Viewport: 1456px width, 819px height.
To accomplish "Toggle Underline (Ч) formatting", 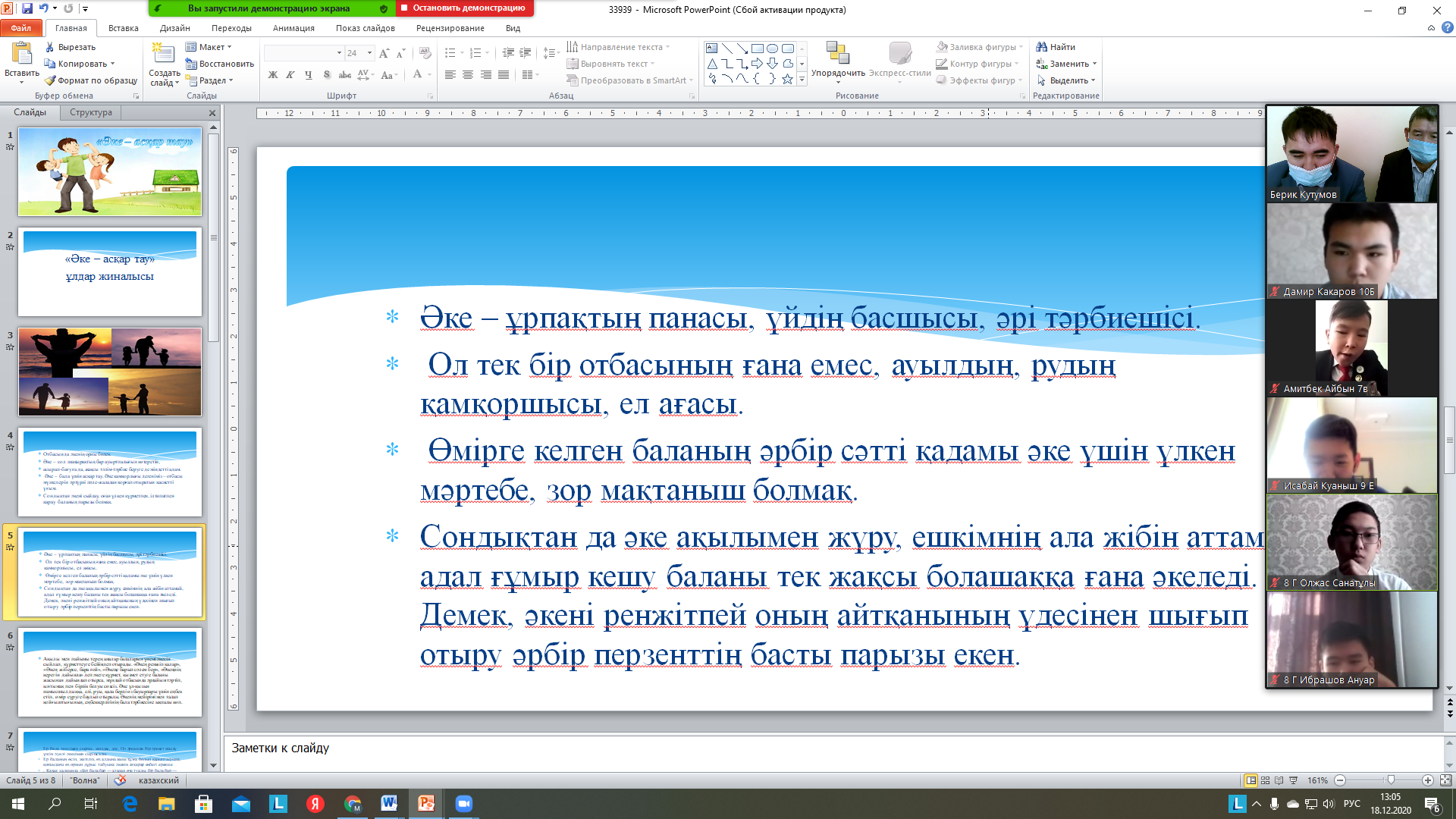I will coord(308,74).
